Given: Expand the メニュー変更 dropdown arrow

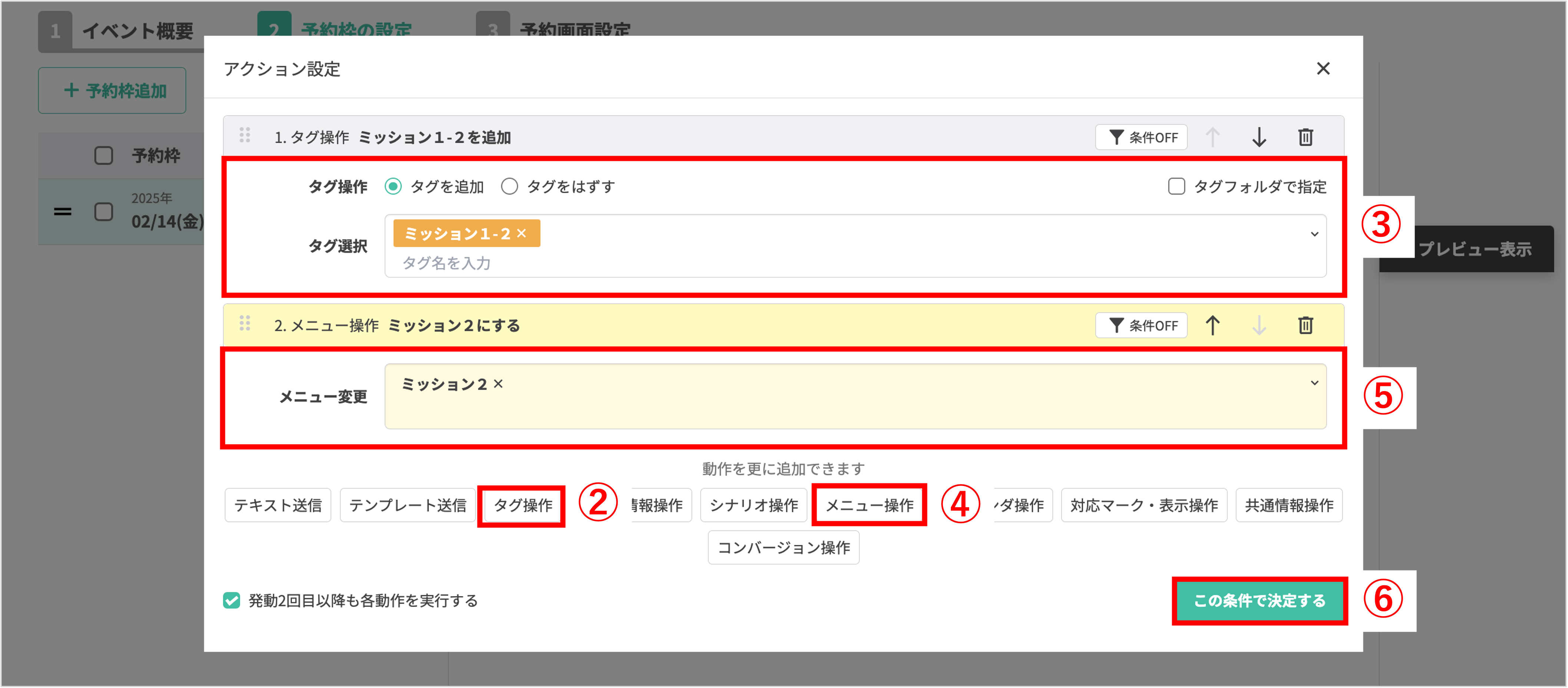Looking at the screenshot, I should 1314,383.
